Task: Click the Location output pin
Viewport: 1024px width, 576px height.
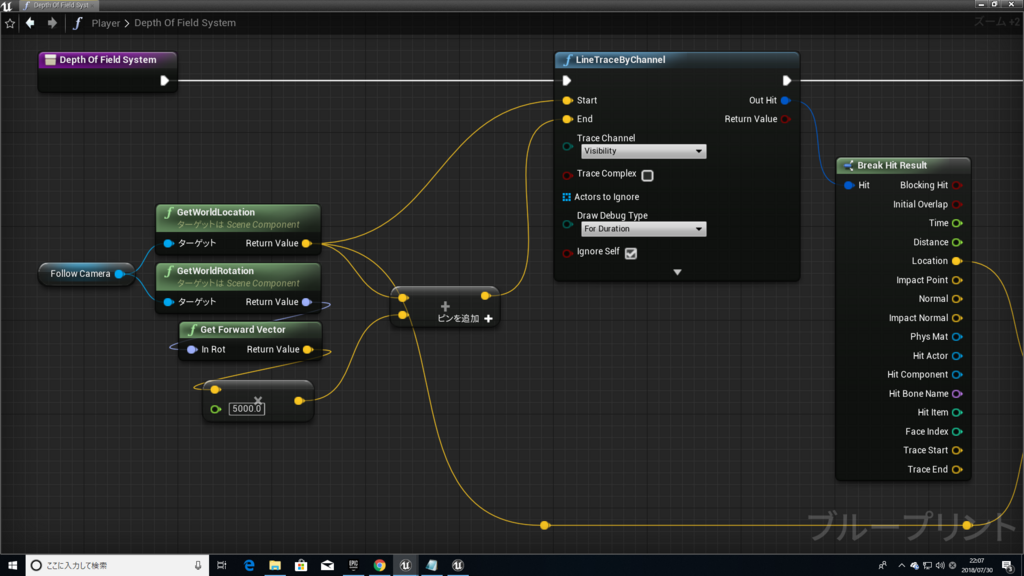Action: (957, 261)
